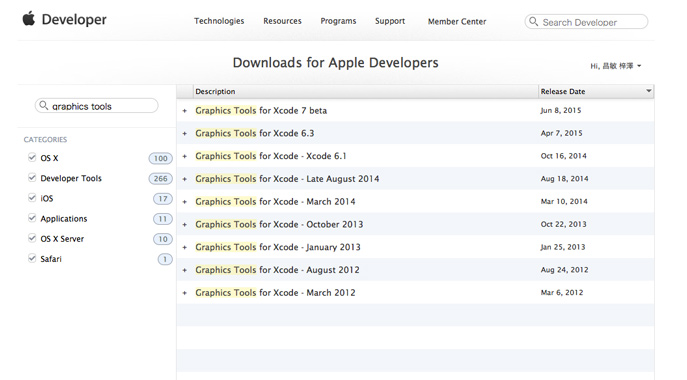
Task: Click the Apple logo icon
Action: 29,18
